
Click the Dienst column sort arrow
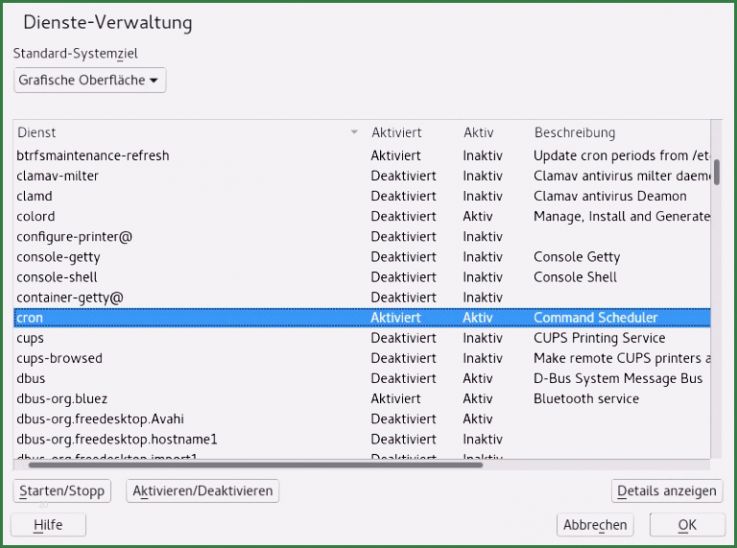[x=354, y=133]
